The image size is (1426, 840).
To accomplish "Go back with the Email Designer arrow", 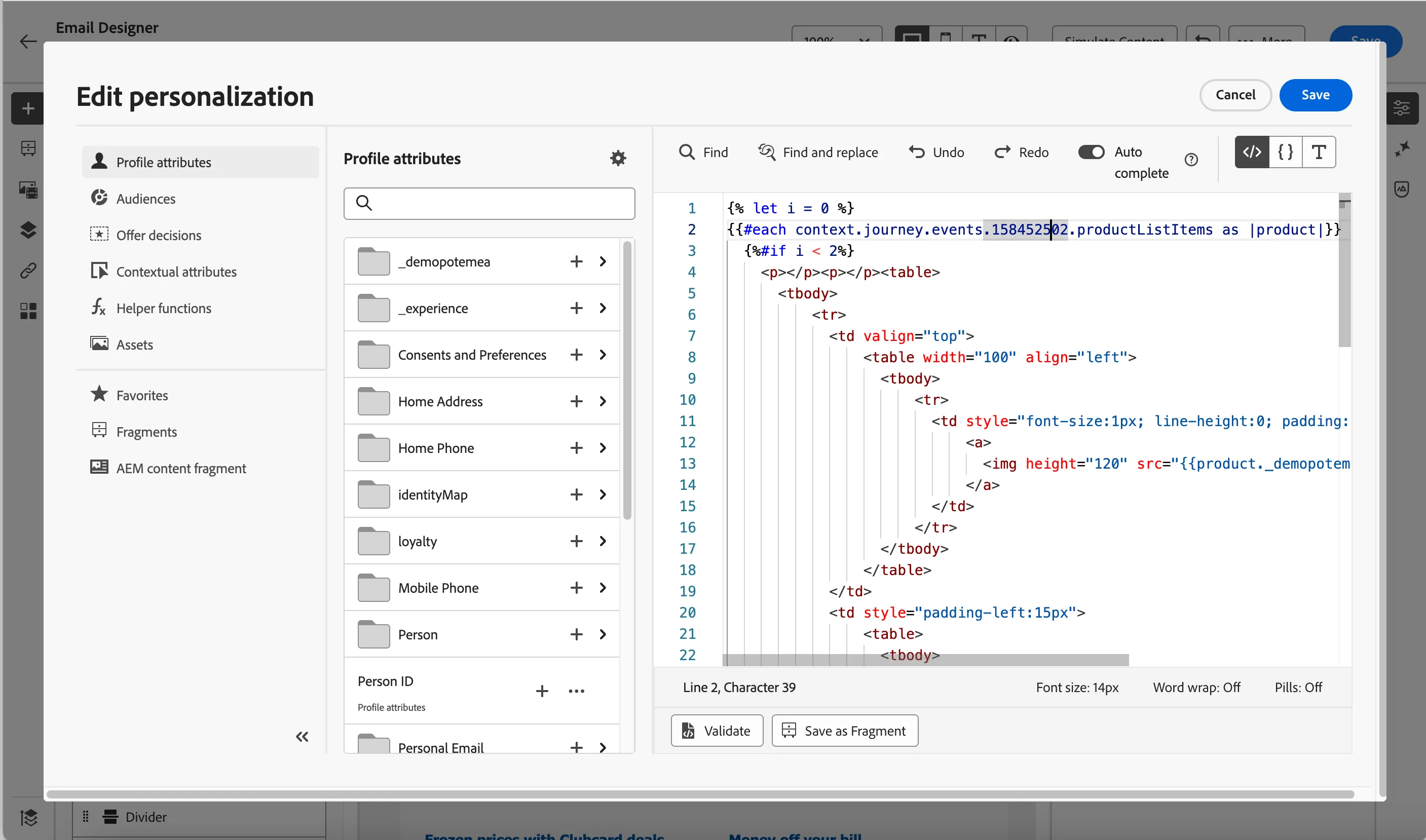I will [x=28, y=42].
